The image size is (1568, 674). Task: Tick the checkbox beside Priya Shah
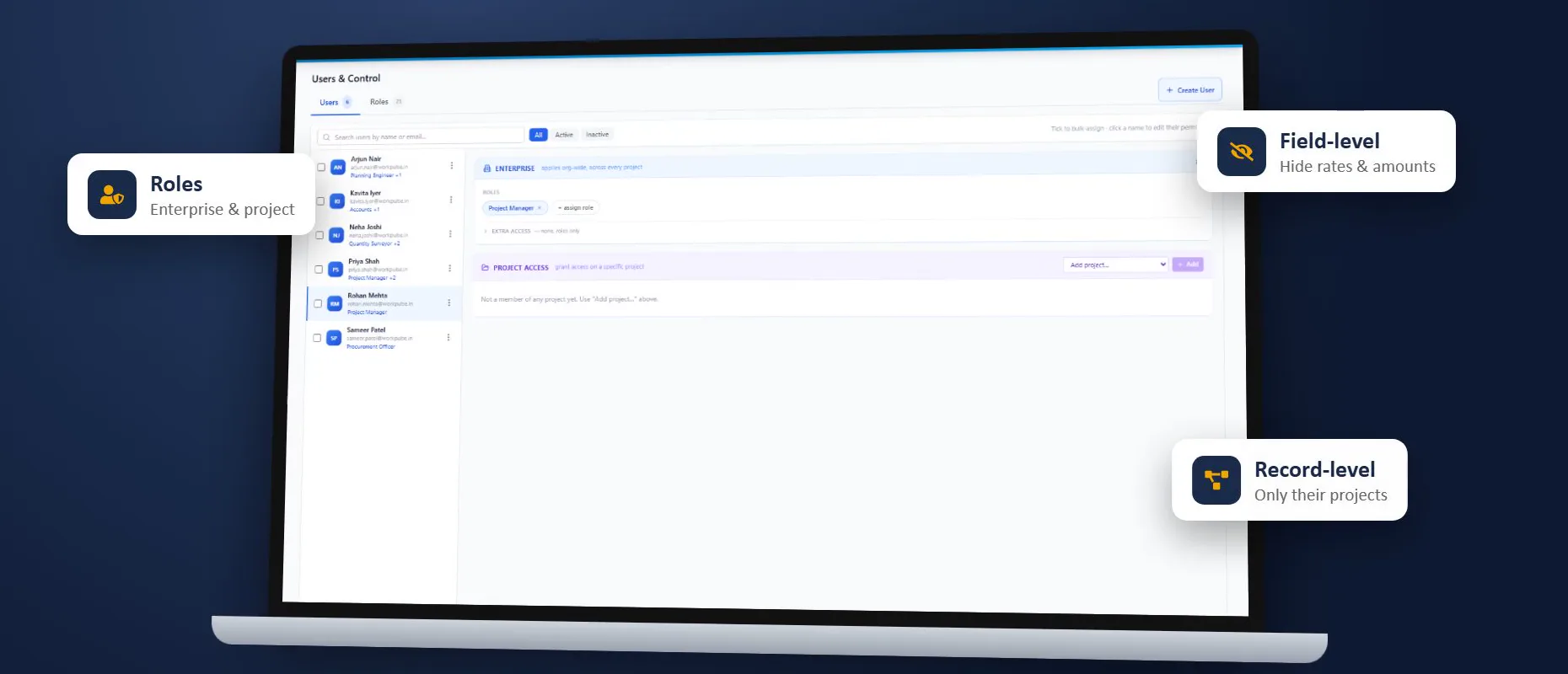tap(319, 270)
